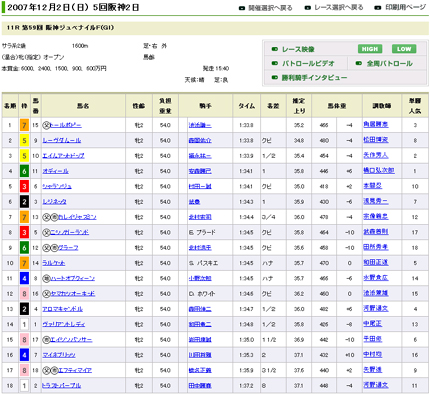
Task: Open the jockey link in the レーヴダムール row
Action: pos(200,141)
